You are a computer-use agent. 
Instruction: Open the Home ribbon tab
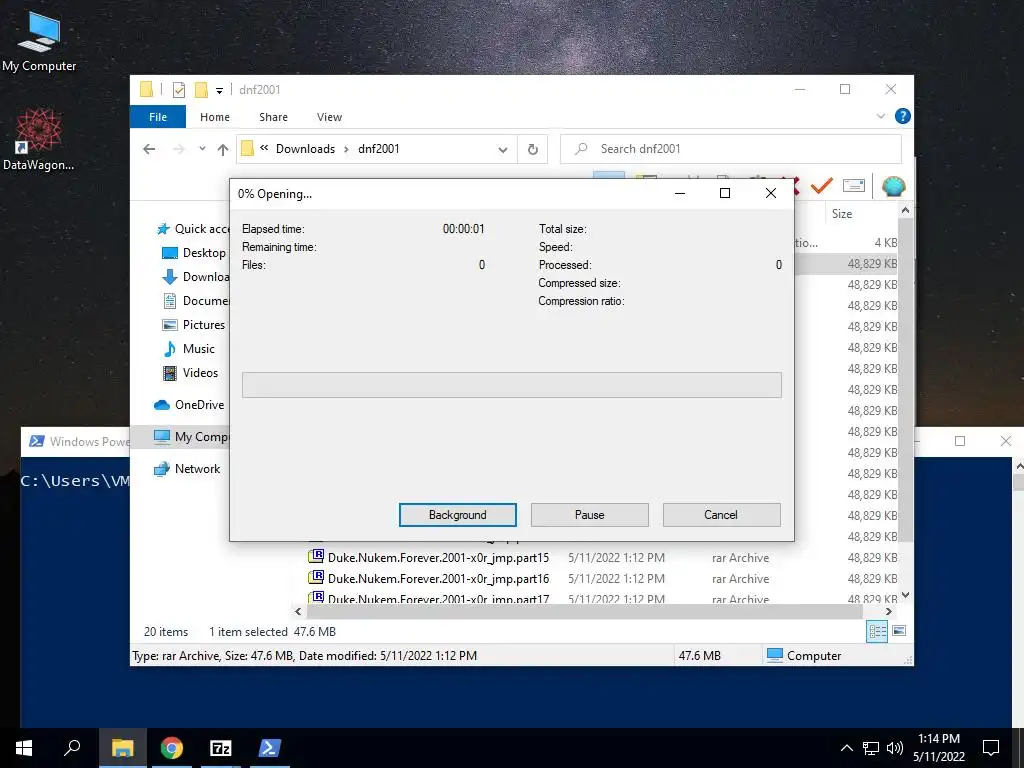coord(215,117)
